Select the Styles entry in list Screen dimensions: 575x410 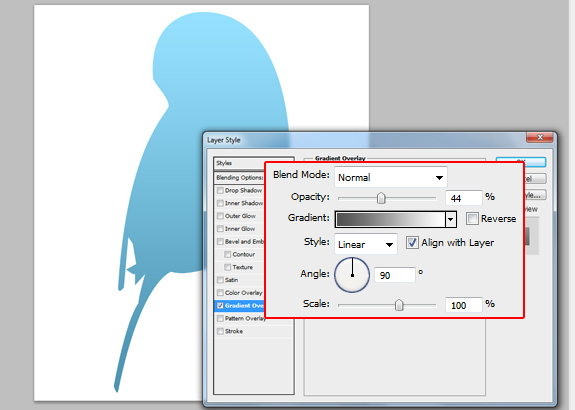coord(240,163)
